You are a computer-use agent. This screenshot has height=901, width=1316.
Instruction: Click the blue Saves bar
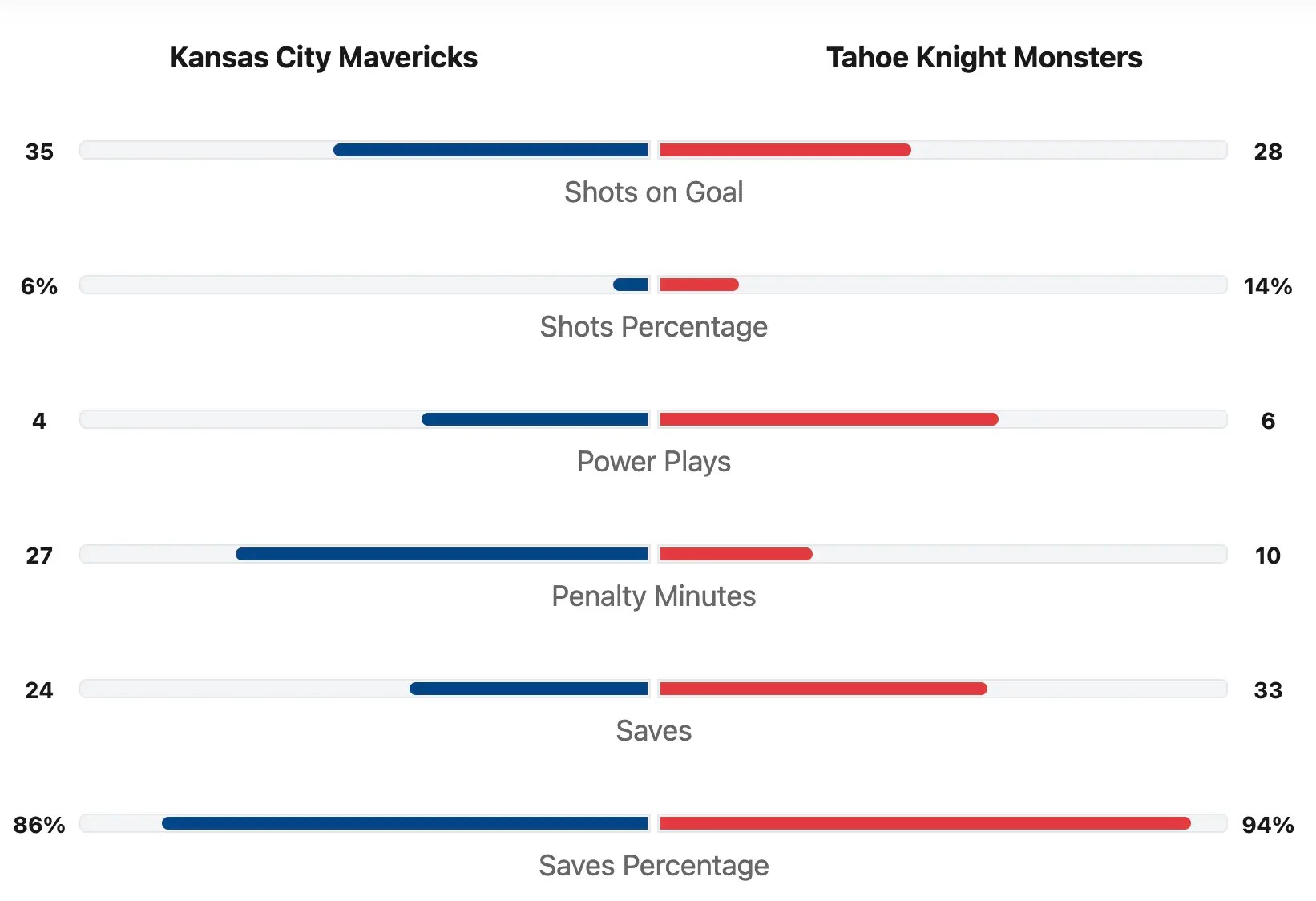coord(529,689)
